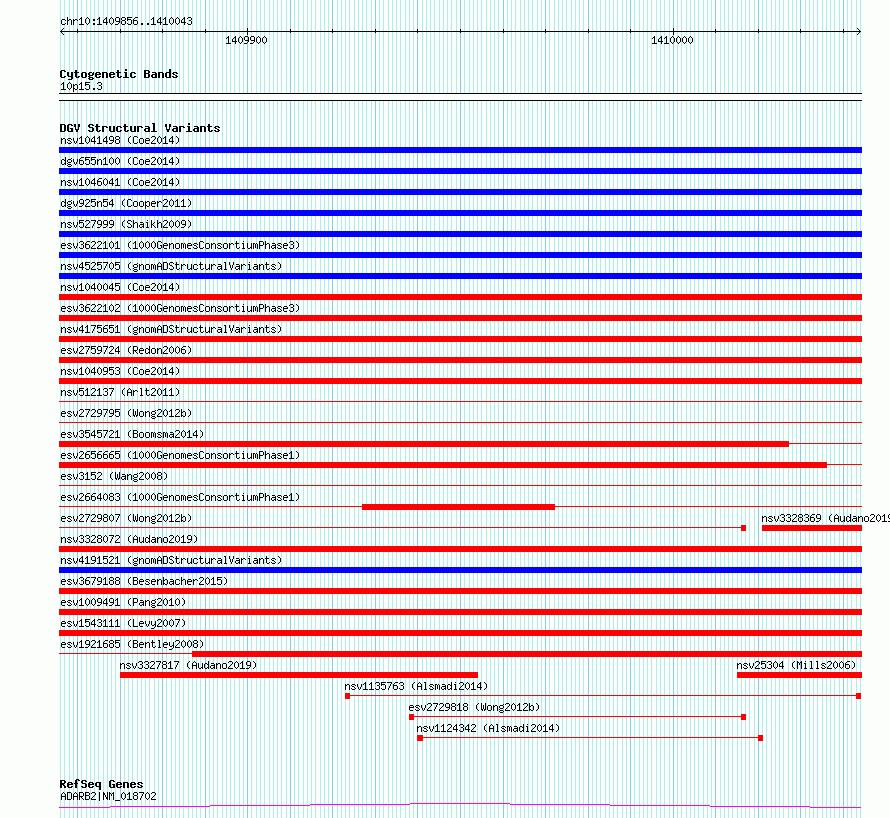Click the 1409900 ruler position label

coord(246,40)
